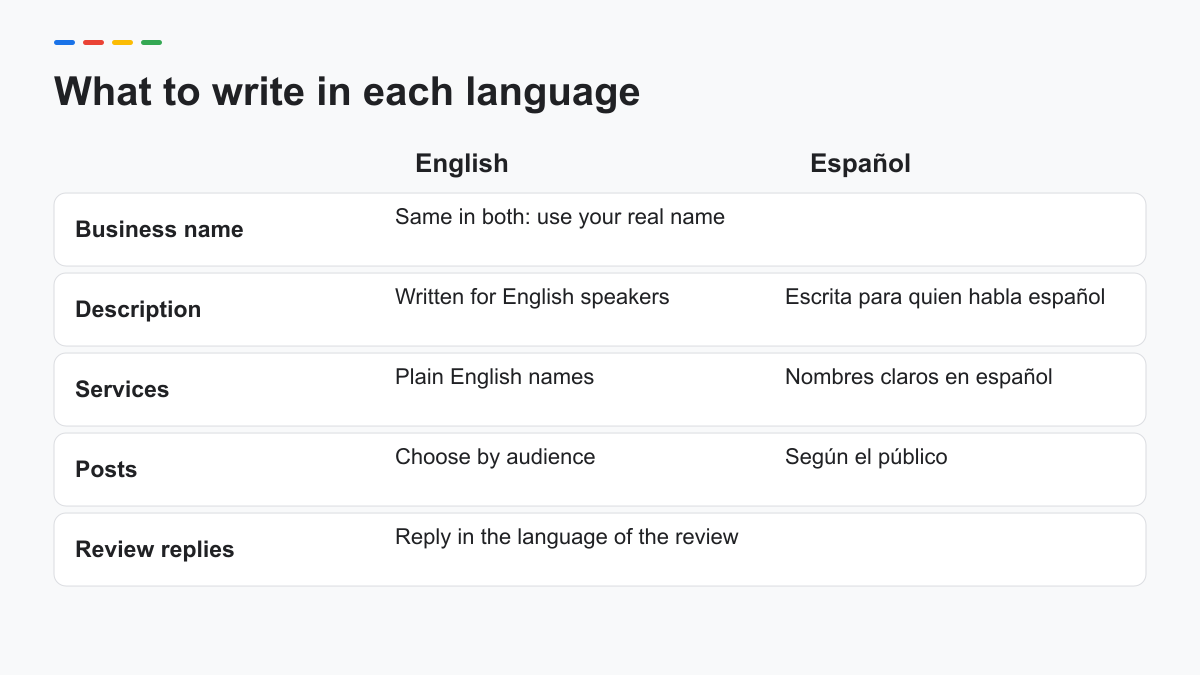The width and height of the screenshot is (1200, 675).
Task: Select 'Choose by audience' cell
Action: [x=495, y=457]
